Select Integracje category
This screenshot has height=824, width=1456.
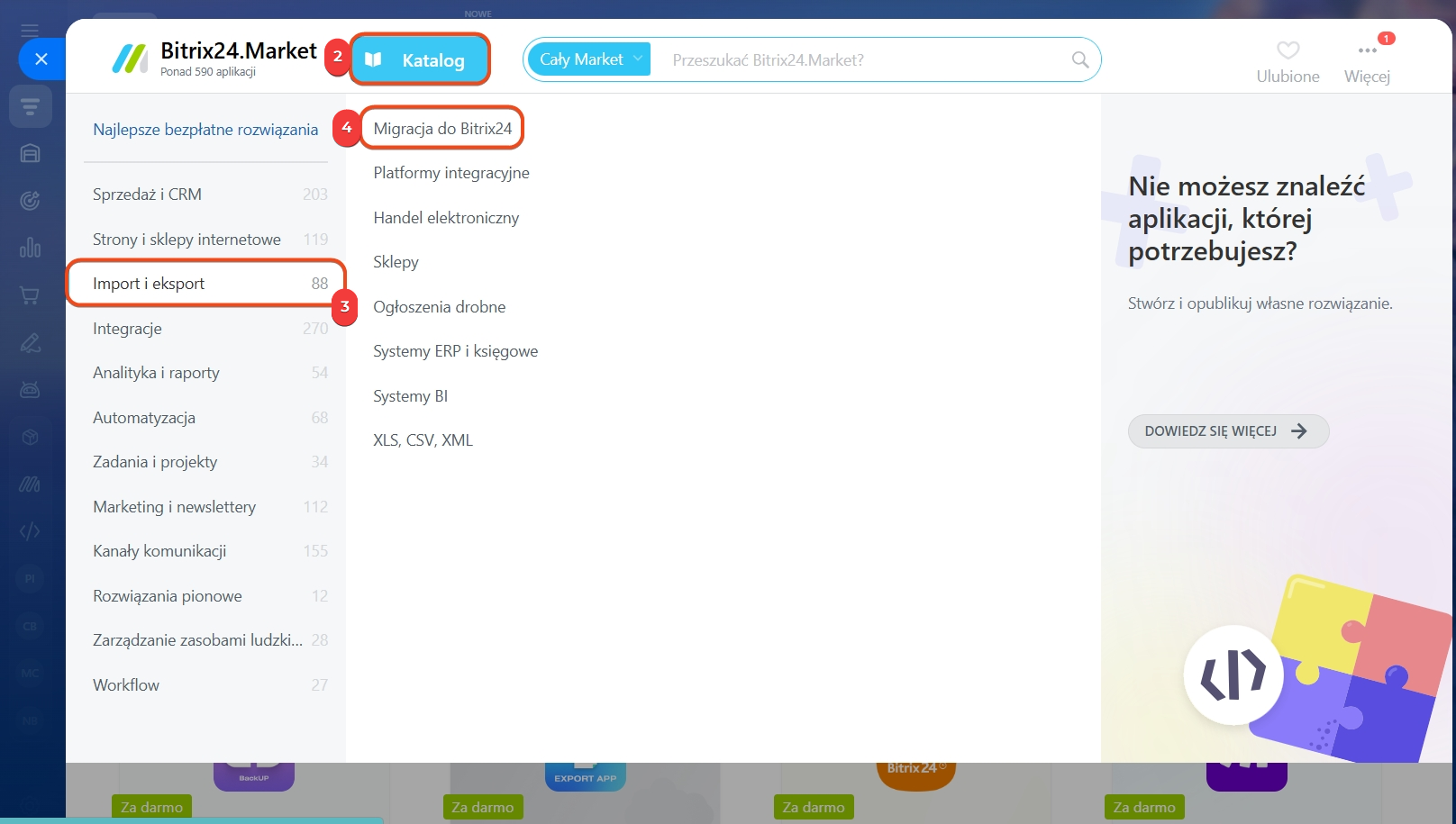click(210, 329)
